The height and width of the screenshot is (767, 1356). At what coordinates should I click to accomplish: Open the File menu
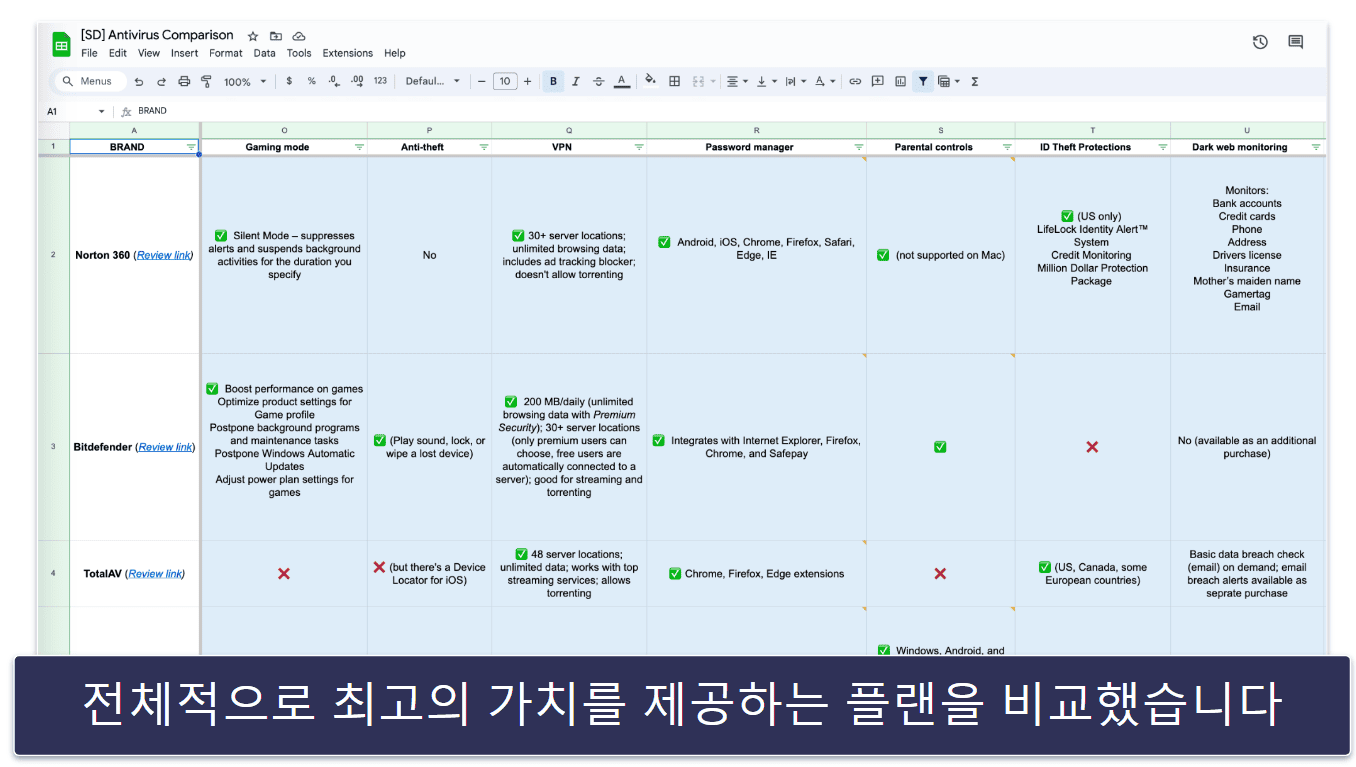coord(89,53)
